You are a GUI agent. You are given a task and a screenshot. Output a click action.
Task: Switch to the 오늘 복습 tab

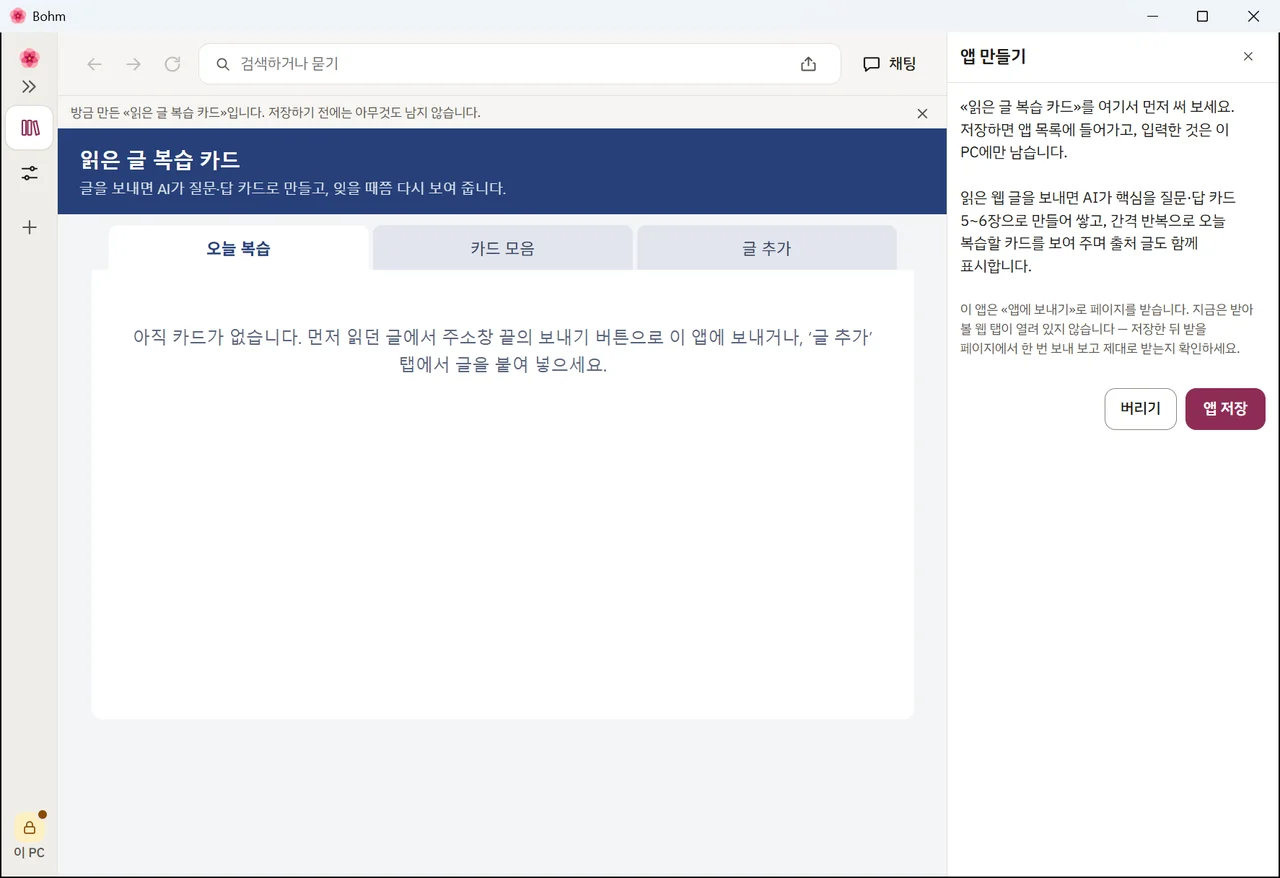pyautogui.click(x=238, y=248)
